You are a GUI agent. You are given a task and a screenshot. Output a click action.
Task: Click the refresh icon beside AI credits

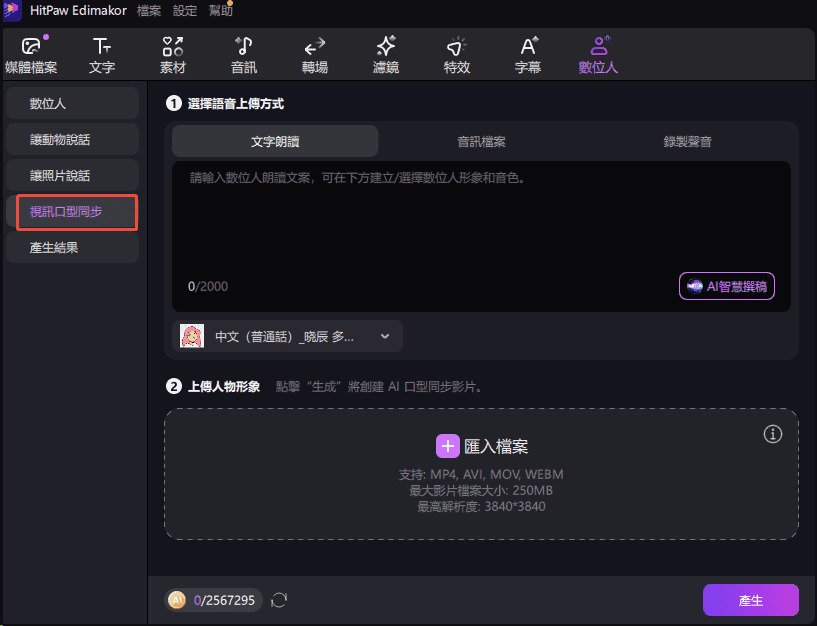tap(278, 600)
